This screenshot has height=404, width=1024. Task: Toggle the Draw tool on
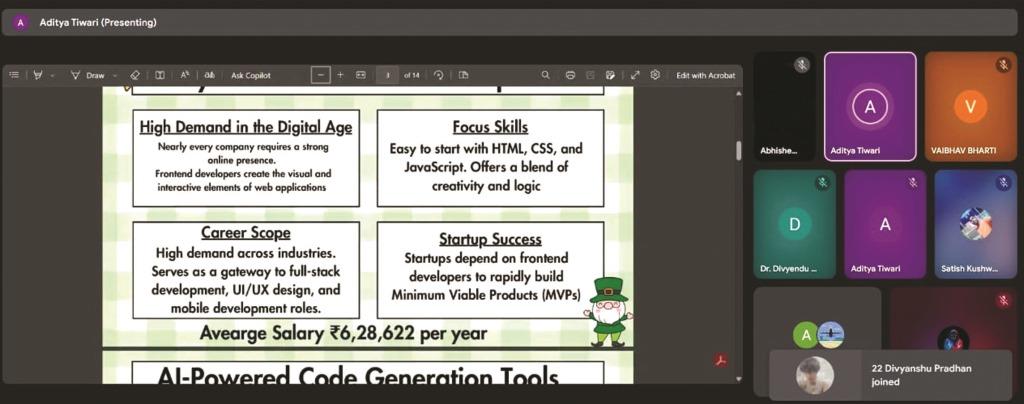88,75
